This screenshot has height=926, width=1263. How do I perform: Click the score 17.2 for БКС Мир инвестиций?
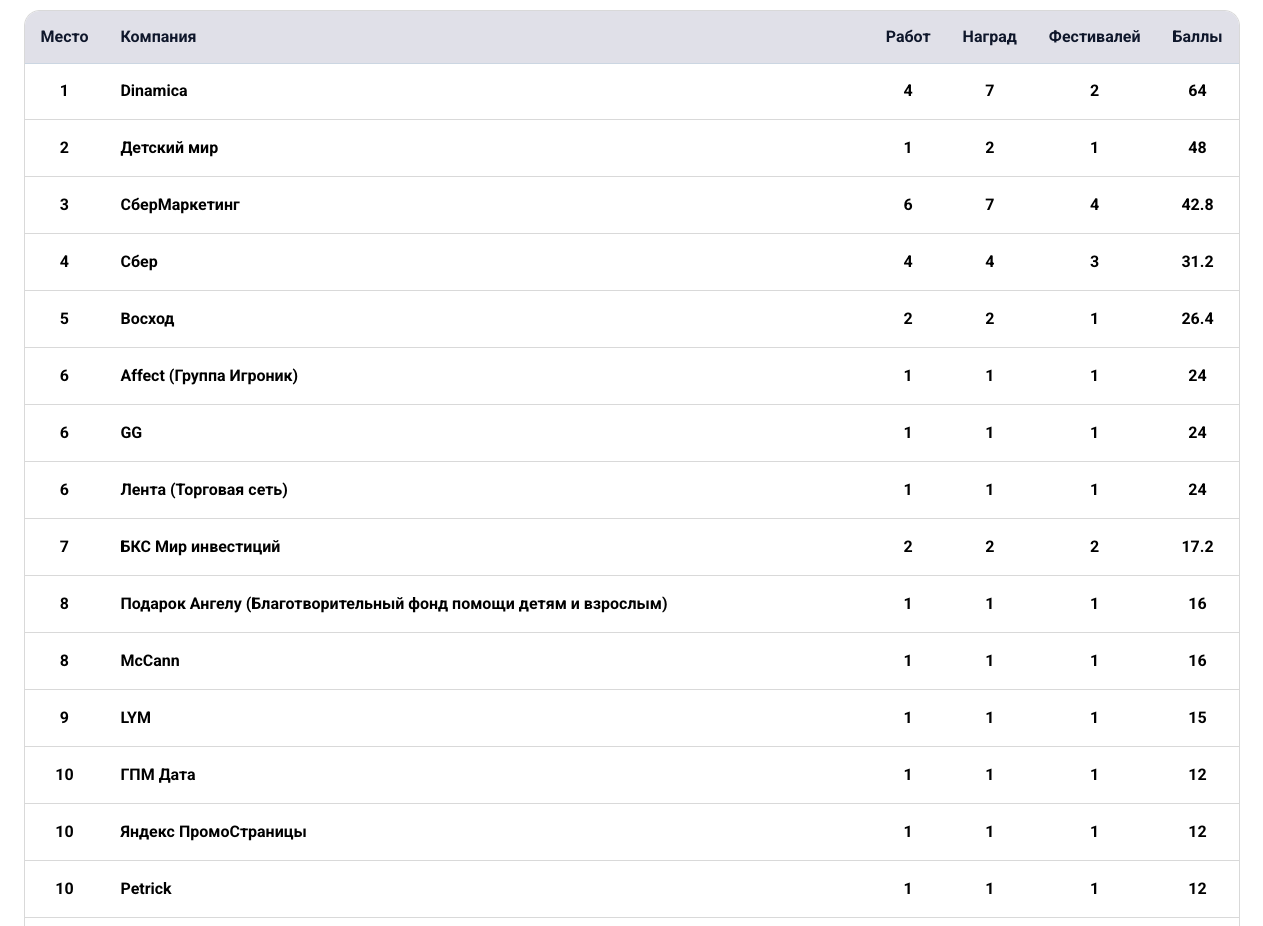[1197, 547]
